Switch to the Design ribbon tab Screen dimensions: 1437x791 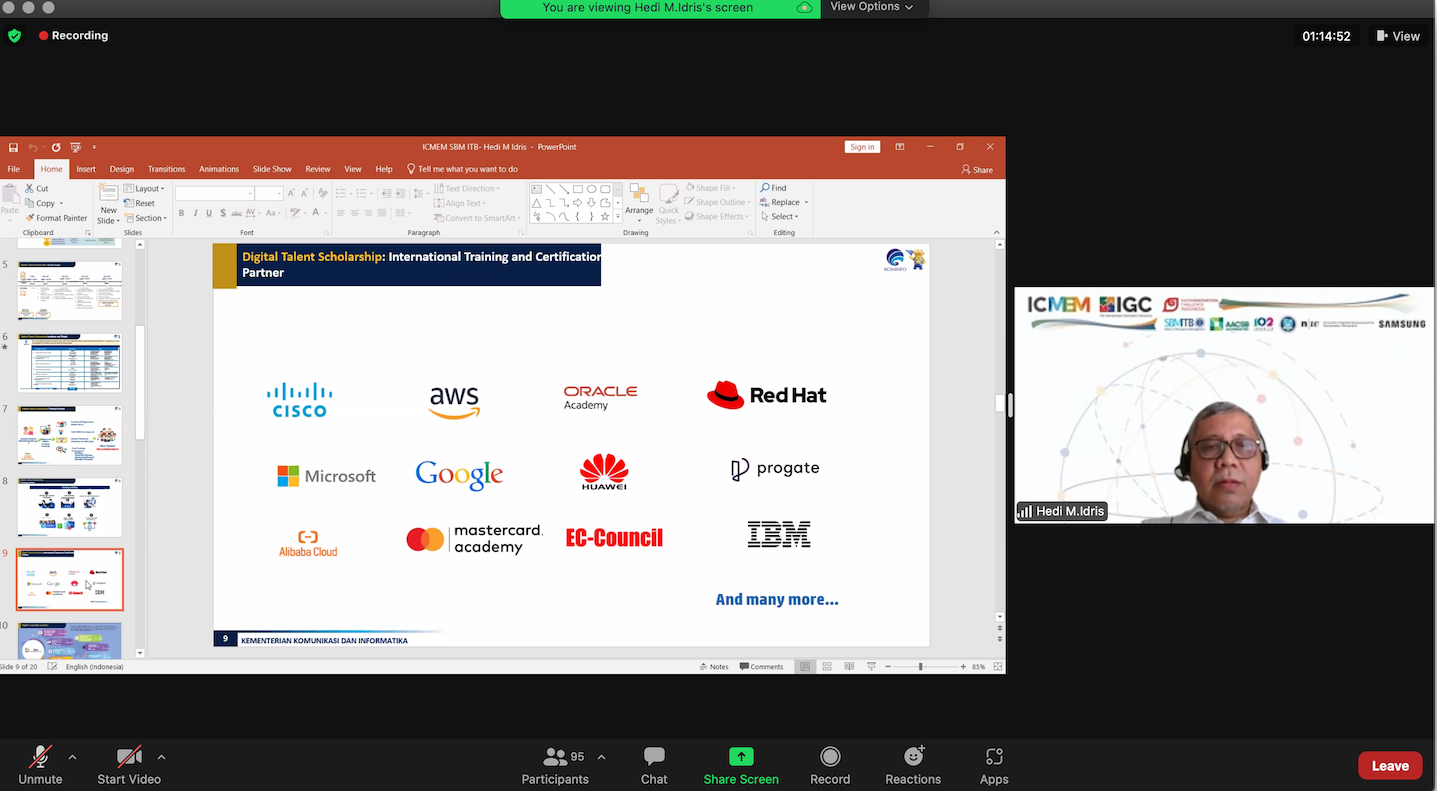click(122, 169)
